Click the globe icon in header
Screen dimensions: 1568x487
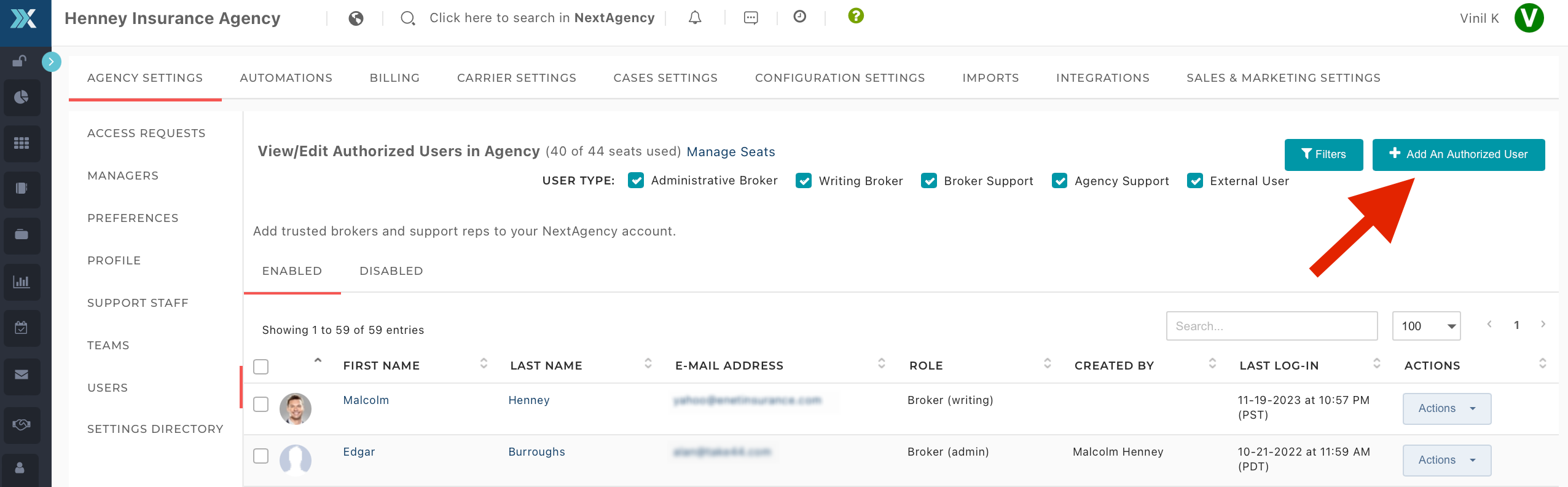(356, 18)
